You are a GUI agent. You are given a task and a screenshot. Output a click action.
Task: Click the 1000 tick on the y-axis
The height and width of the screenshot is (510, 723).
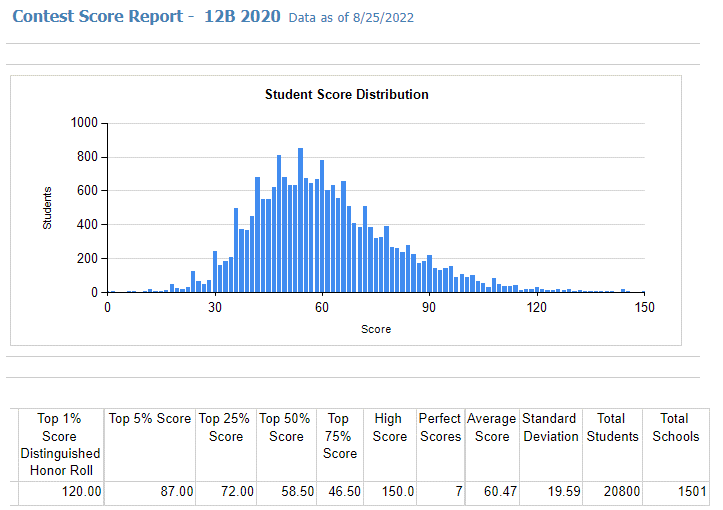[84, 123]
